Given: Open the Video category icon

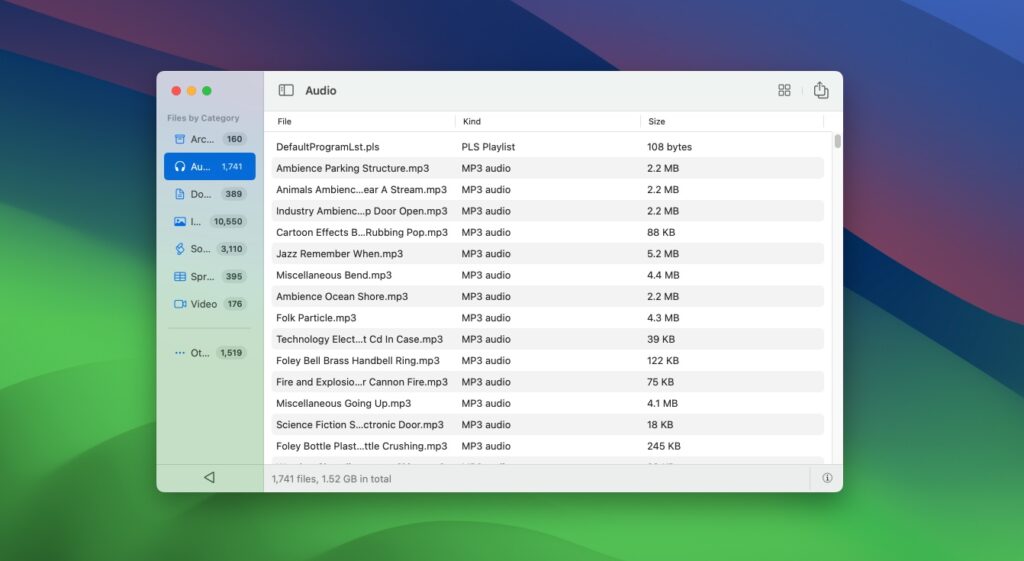Looking at the screenshot, I should click(x=180, y=304).
